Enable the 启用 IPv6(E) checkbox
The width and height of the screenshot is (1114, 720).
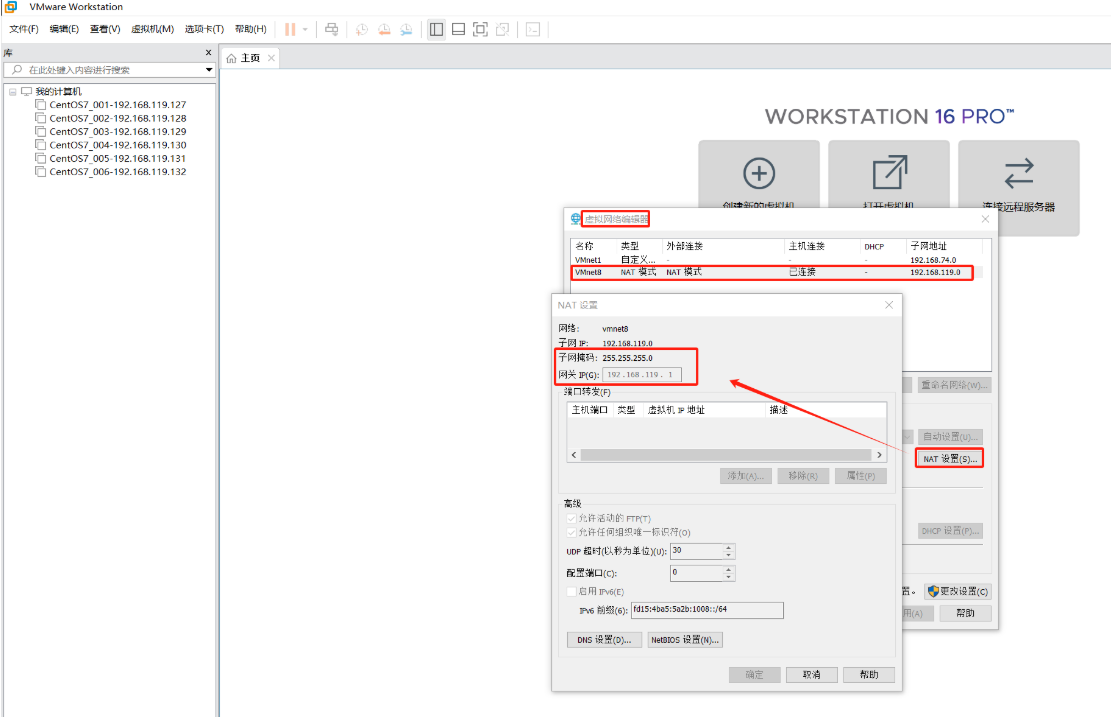pos(571,591)
